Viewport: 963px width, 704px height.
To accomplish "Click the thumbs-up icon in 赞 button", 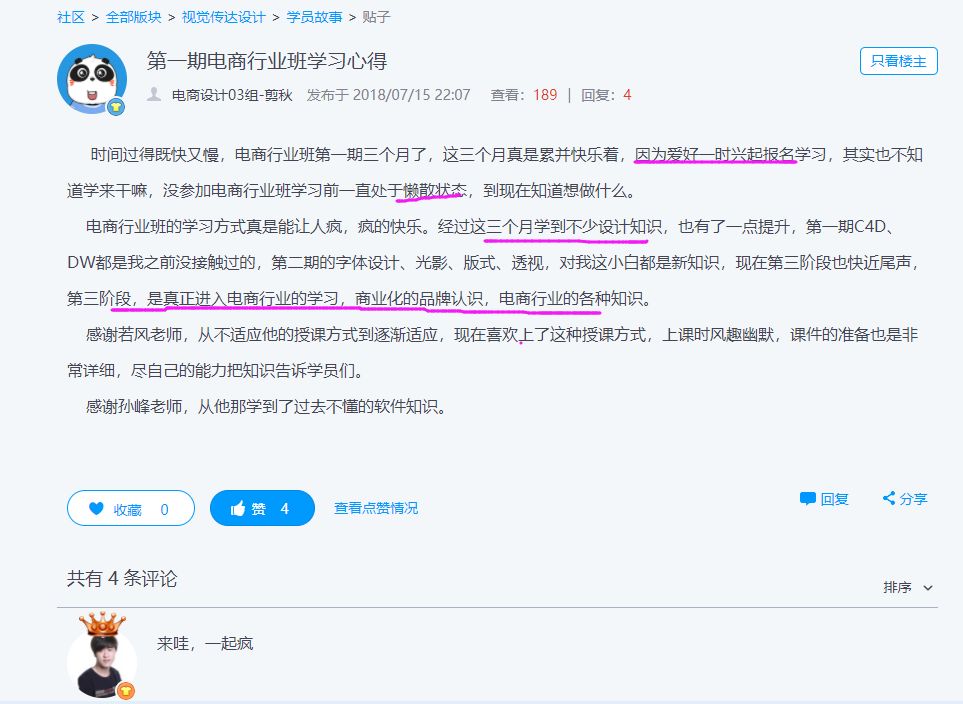I will pos(238,509).
